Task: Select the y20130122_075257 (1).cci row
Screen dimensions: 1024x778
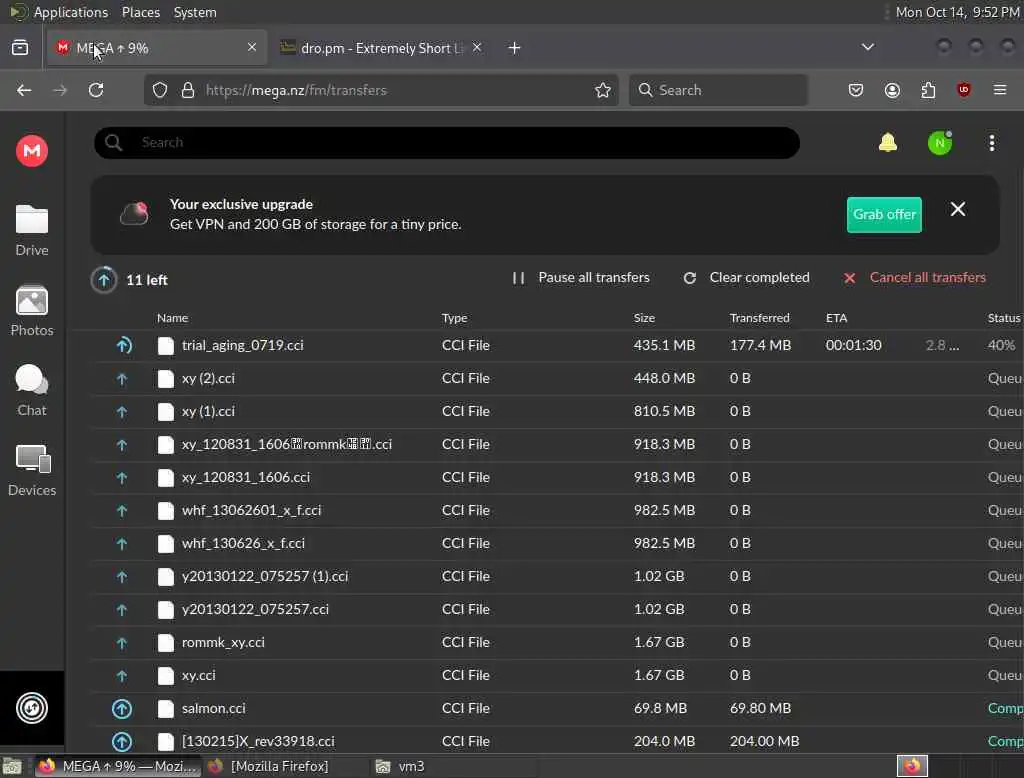Action: click(556, 576)
